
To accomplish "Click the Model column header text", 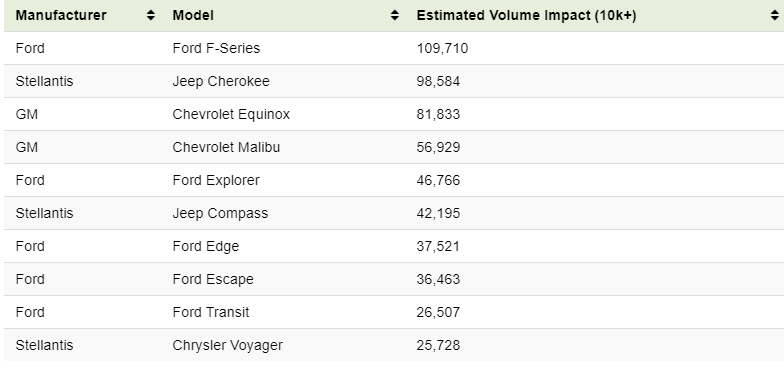I will [193, 16].
